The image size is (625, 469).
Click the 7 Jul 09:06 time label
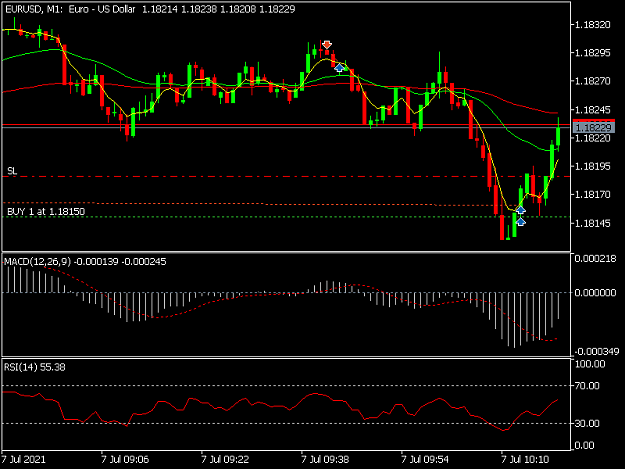(x=125, y=459)
